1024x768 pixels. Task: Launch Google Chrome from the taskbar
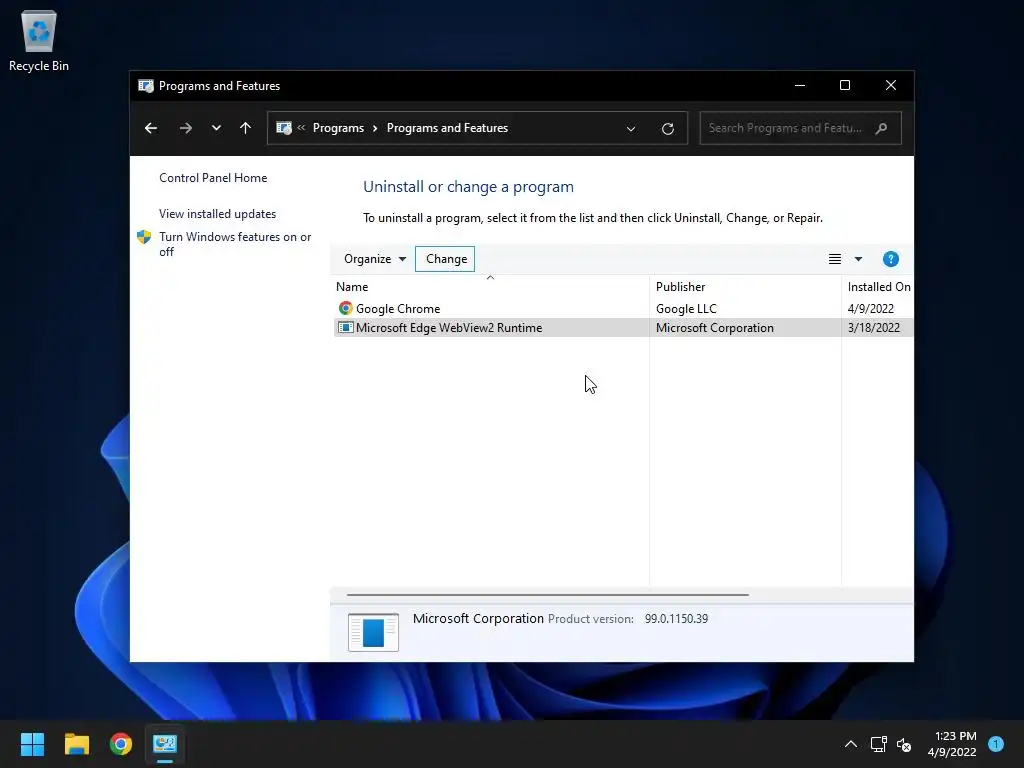121,744
